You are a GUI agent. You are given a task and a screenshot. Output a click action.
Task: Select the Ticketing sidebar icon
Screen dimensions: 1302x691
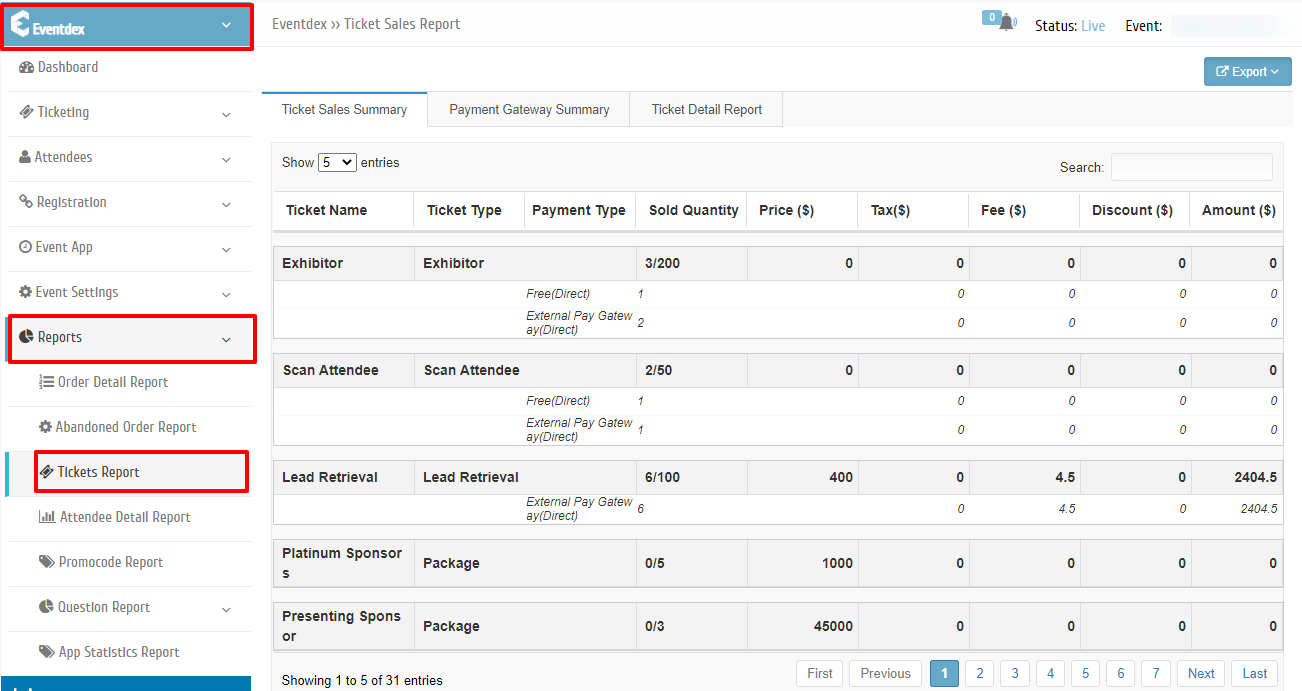pos(24,112)
